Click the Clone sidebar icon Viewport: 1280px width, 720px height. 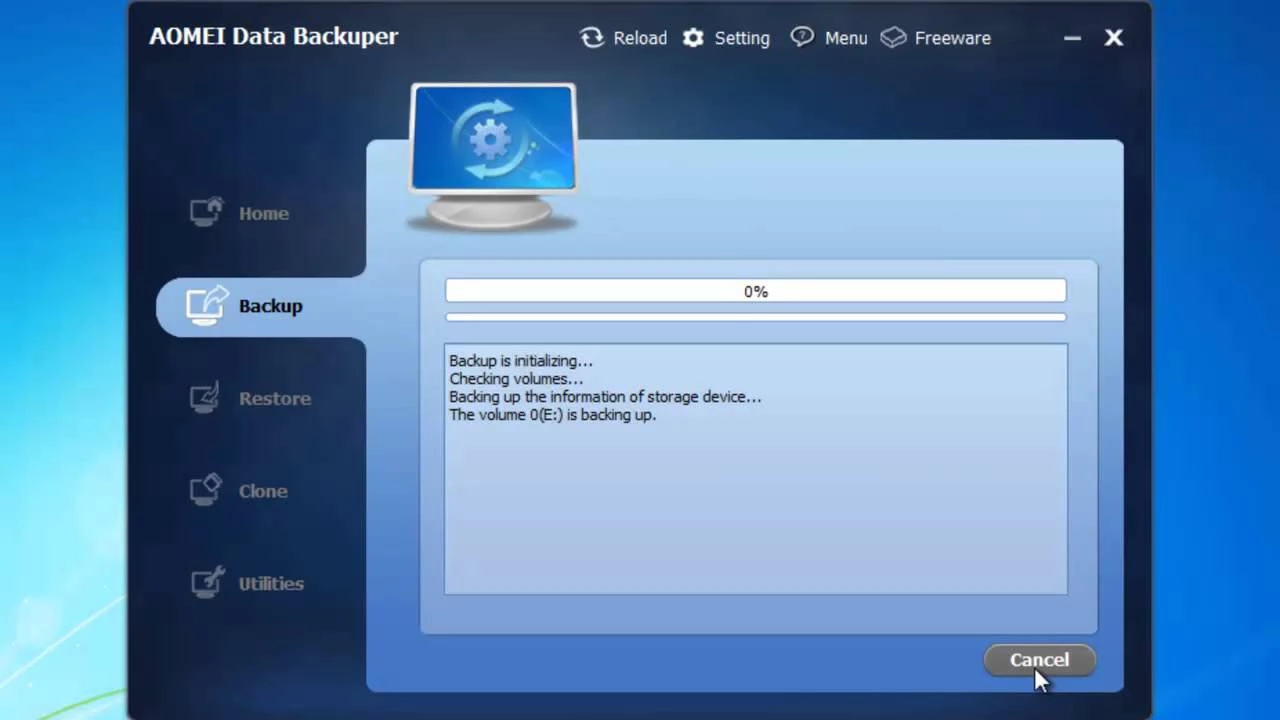tap(206, 490)
